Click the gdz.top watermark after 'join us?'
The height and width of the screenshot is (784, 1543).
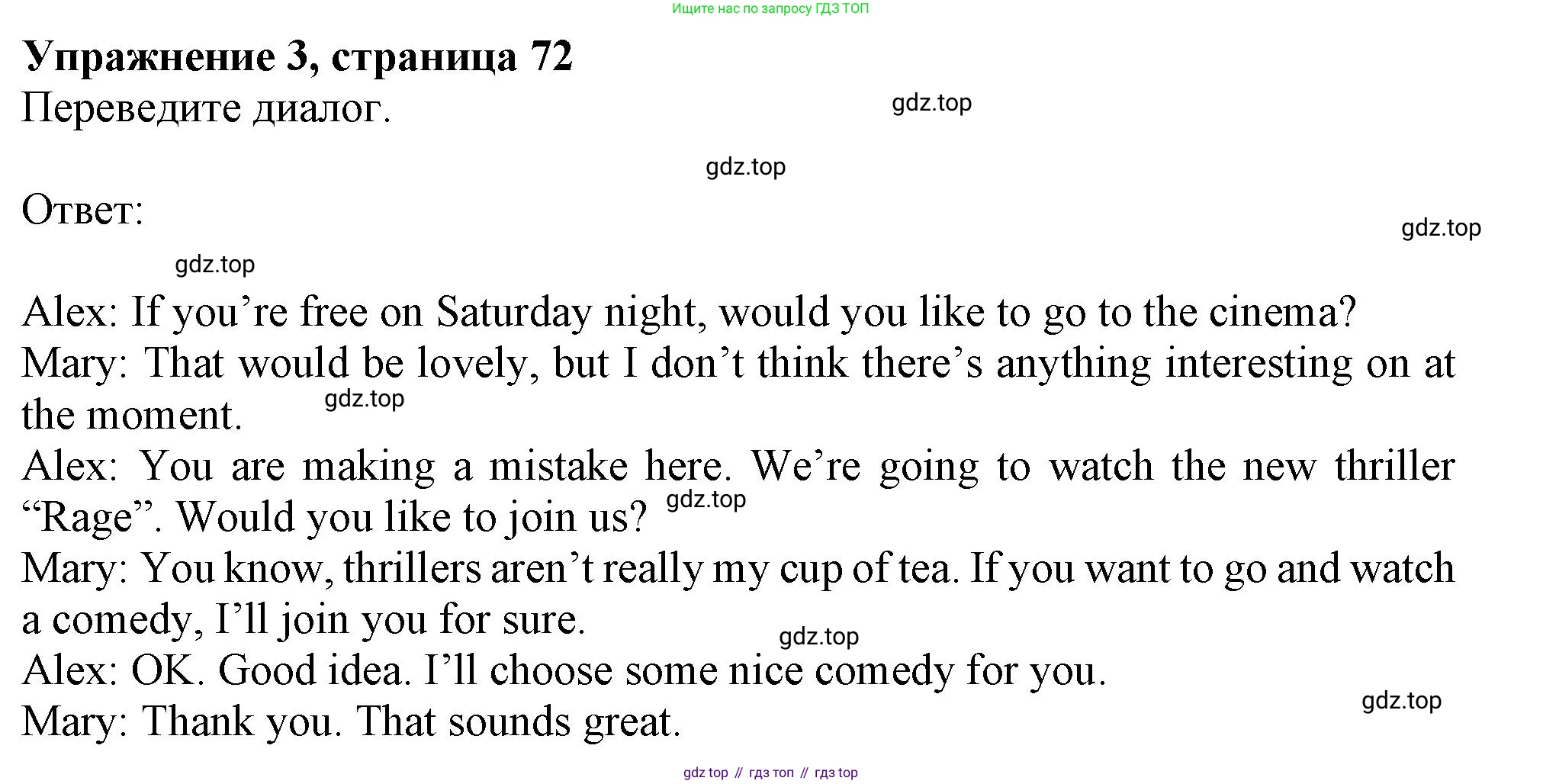pyautogui.click(x=706, y=500)
